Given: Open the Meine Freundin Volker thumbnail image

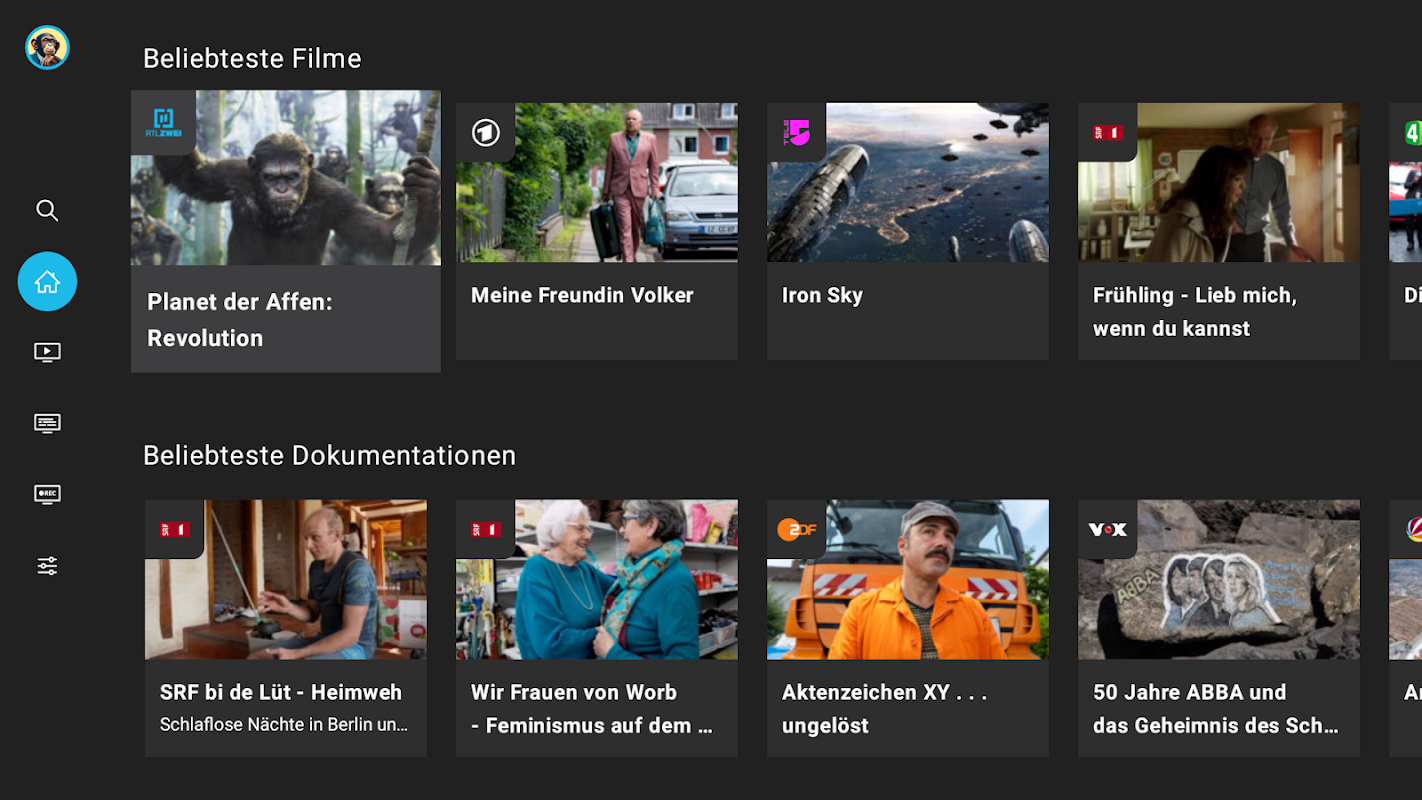Looking at the screenshot, I should pos(597,182).
